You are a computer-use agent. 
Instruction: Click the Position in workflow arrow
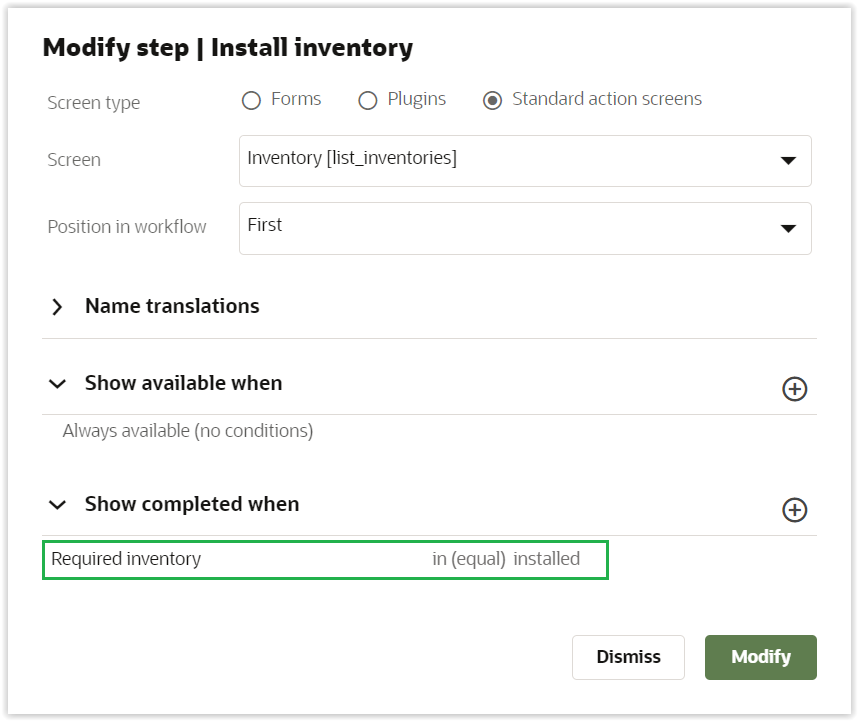pyautogui.click(x=788, y=228)
